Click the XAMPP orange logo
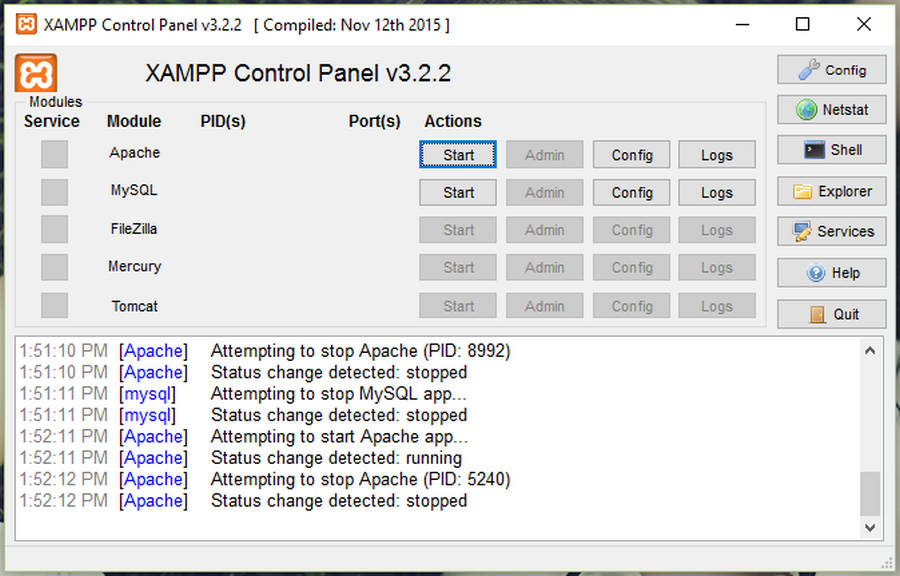Viewport: 900px width, 576px height. (x=36, y=73)
